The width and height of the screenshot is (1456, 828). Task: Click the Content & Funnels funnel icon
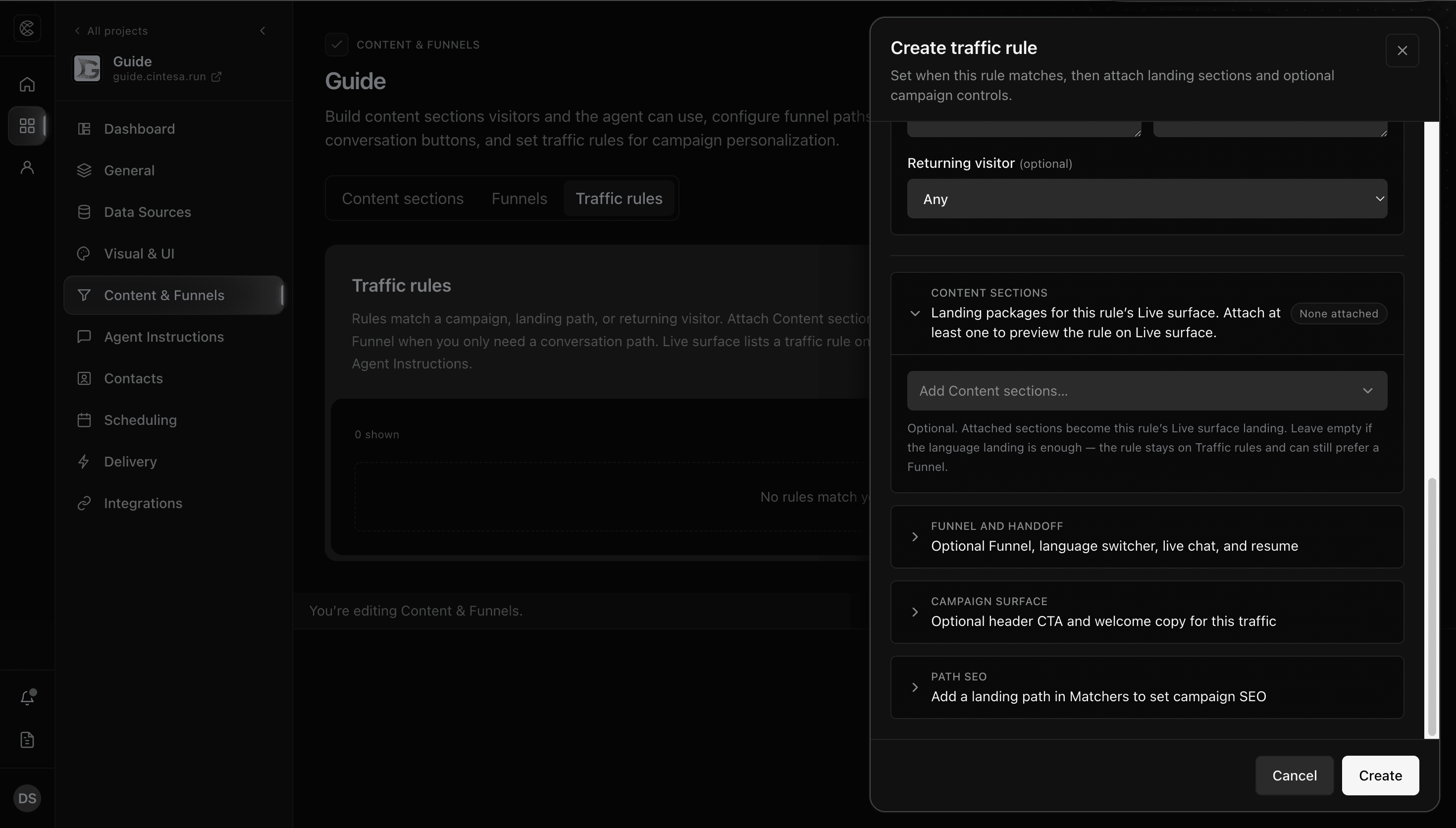[x=84, y=295]
